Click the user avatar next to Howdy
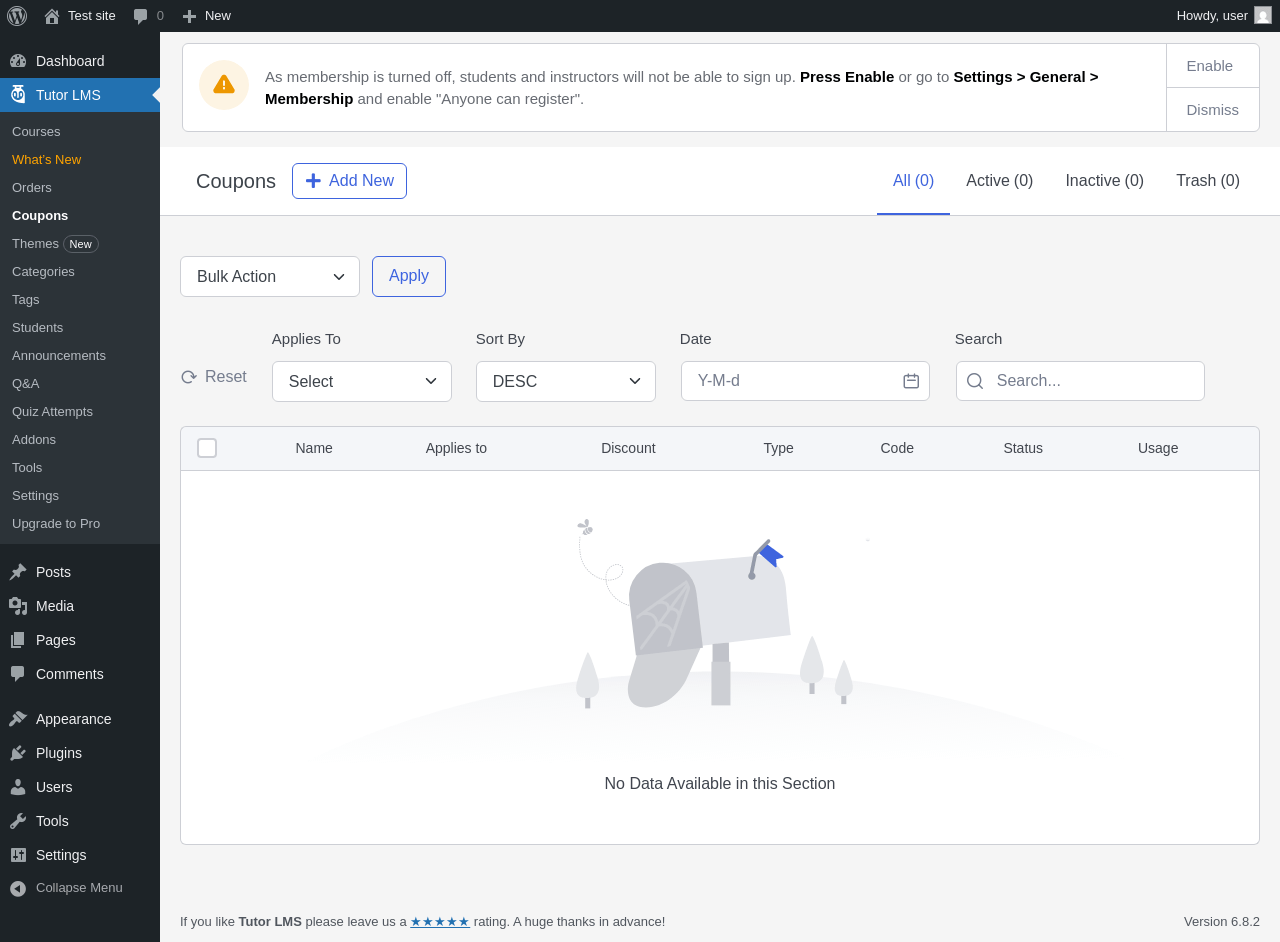The image size is (1280, 942). pyautogui.click(x=1263, y=15)
